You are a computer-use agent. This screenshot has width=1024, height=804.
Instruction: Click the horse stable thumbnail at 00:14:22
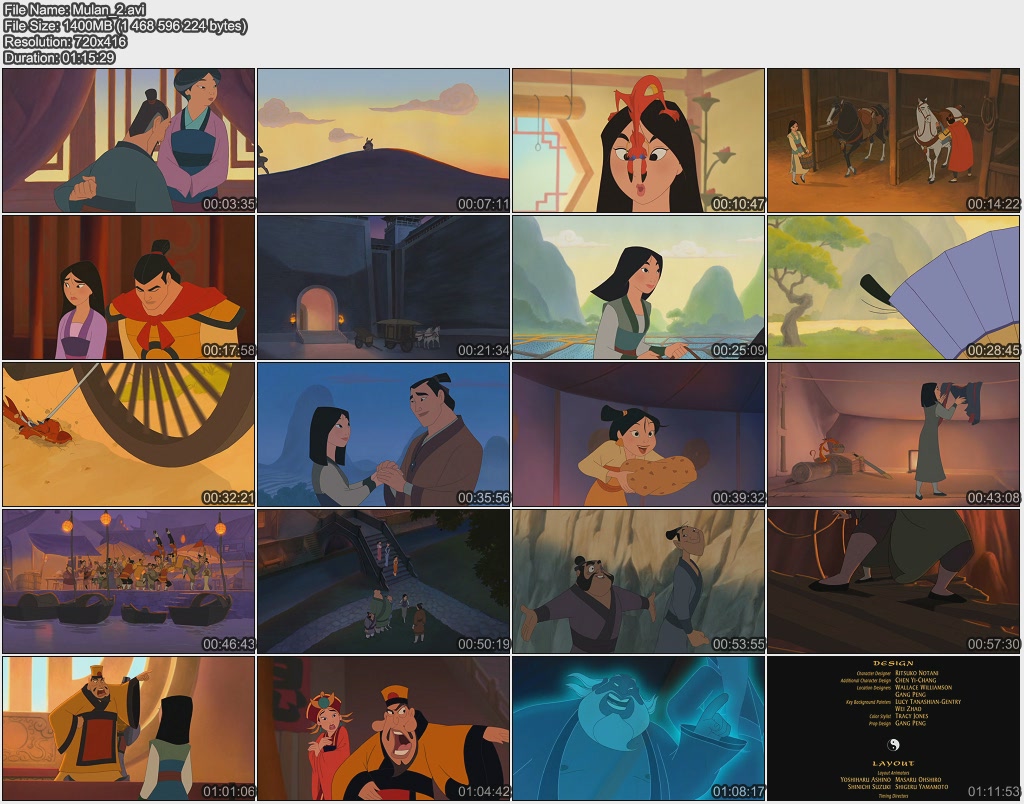click(x=894, y=140)
